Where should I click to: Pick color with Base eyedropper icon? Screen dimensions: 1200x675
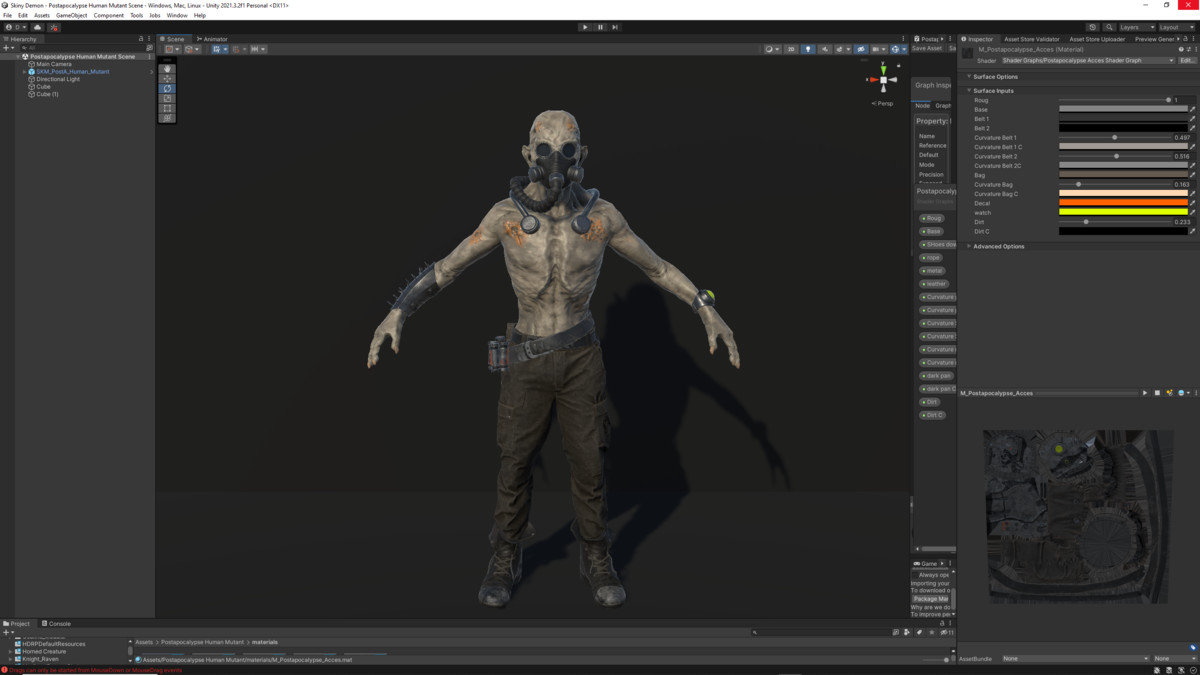[x=1192, y=109]
